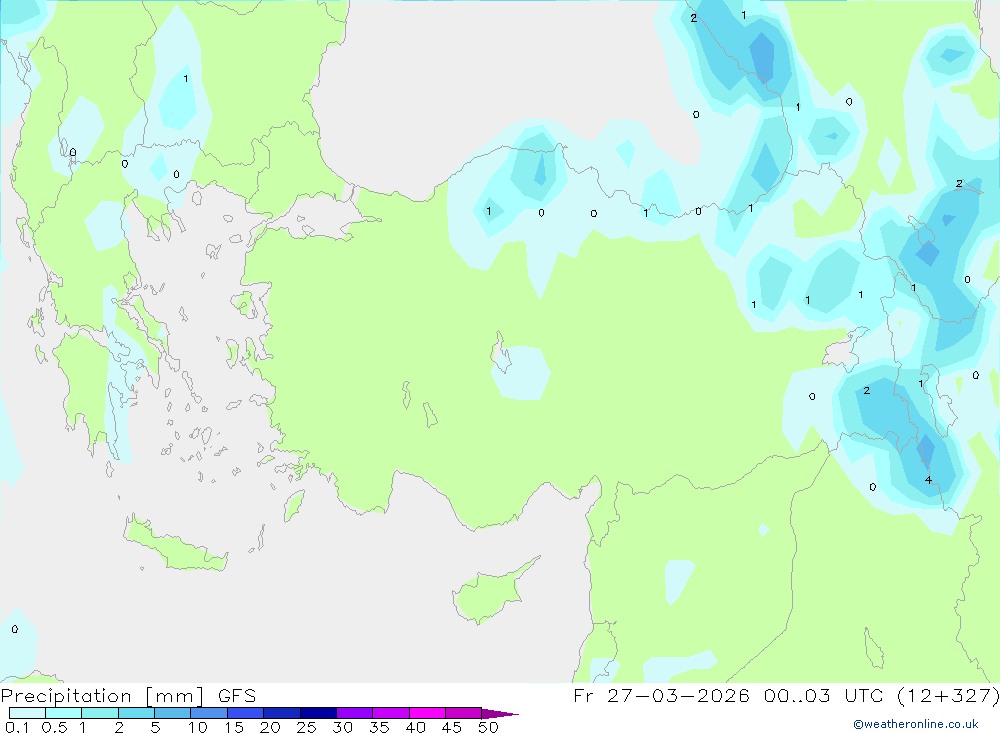Click the legend tick label '25'

click(x=306, y=727)
